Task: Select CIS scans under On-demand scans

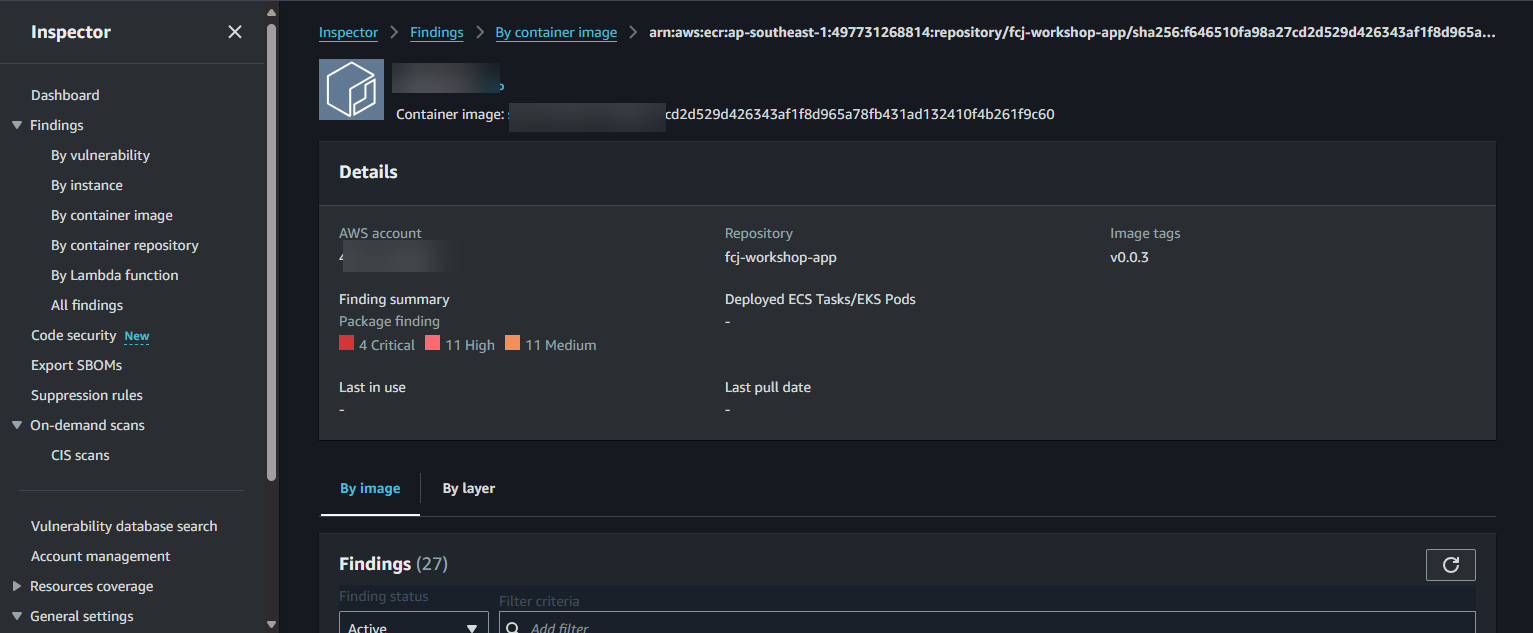Action: click(80, 454)
